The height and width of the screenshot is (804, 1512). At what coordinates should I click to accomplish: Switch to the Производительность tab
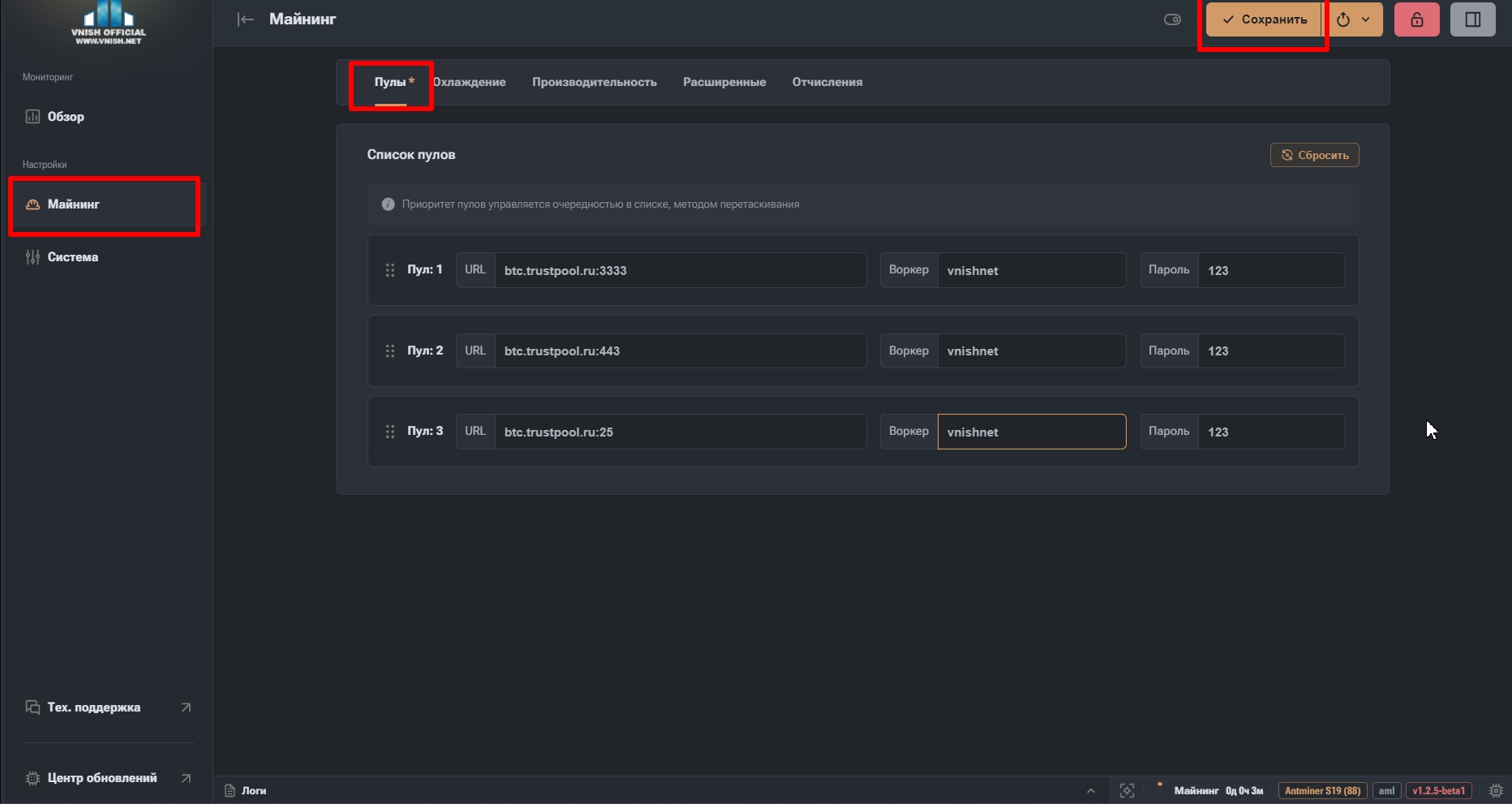(x=595, y=82)
